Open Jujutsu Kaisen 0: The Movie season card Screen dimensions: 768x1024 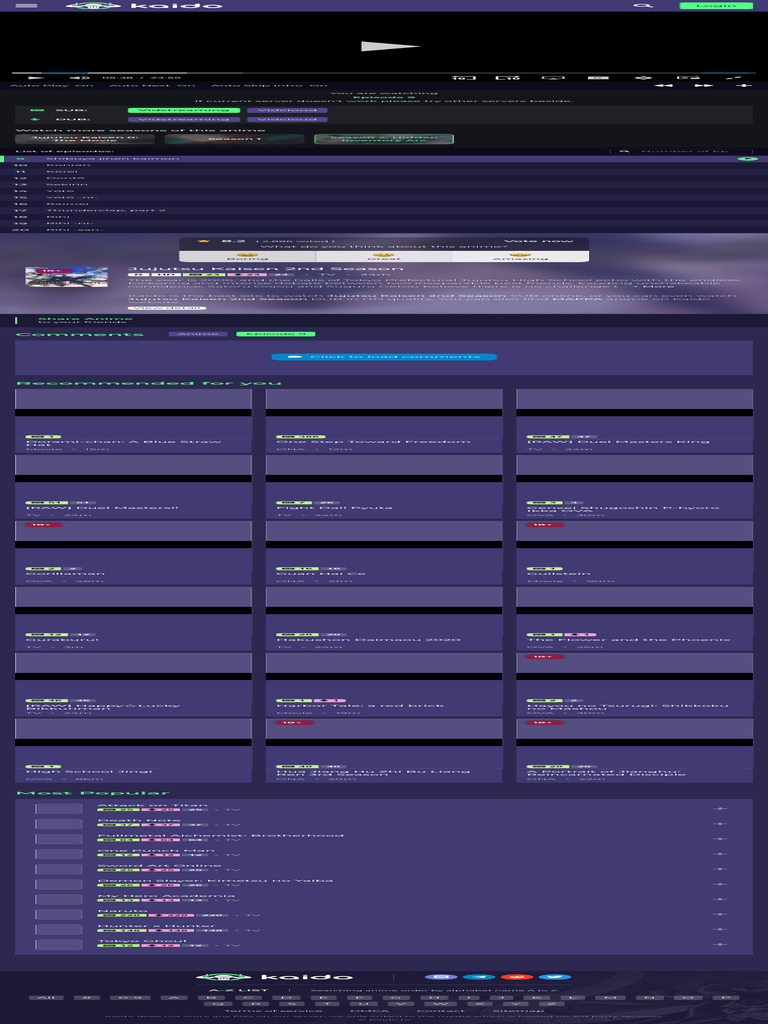tap(85, 139)
